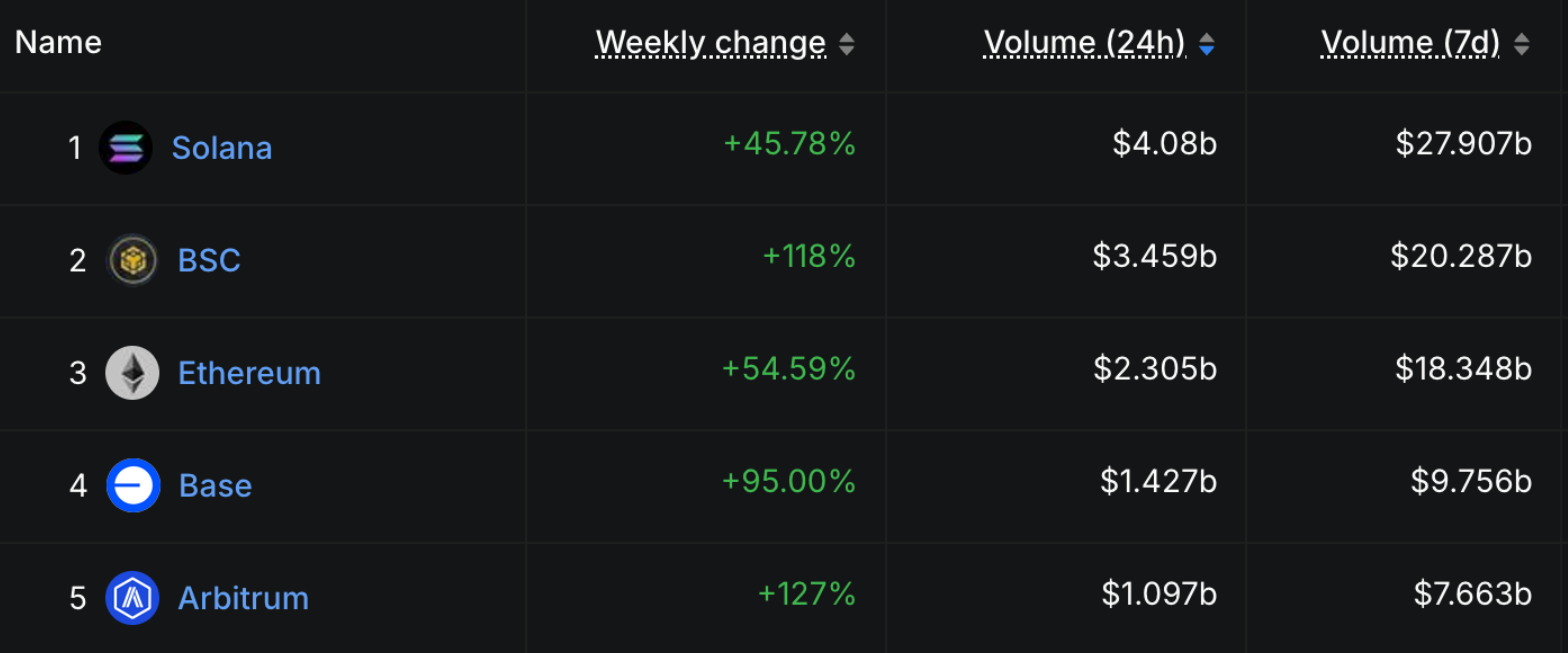Sort table by Volume (7d) header

pos(1411,43)
